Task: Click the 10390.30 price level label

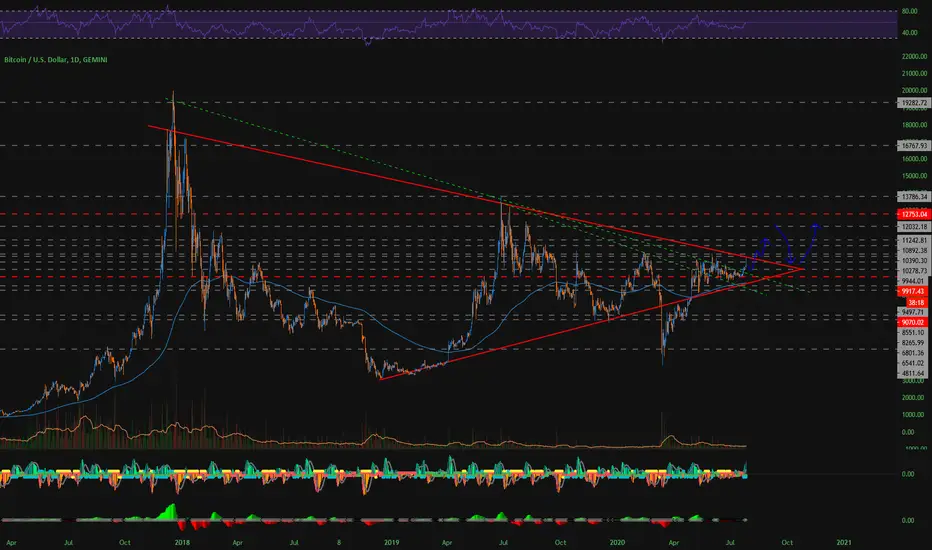Action: coord(914,260)
